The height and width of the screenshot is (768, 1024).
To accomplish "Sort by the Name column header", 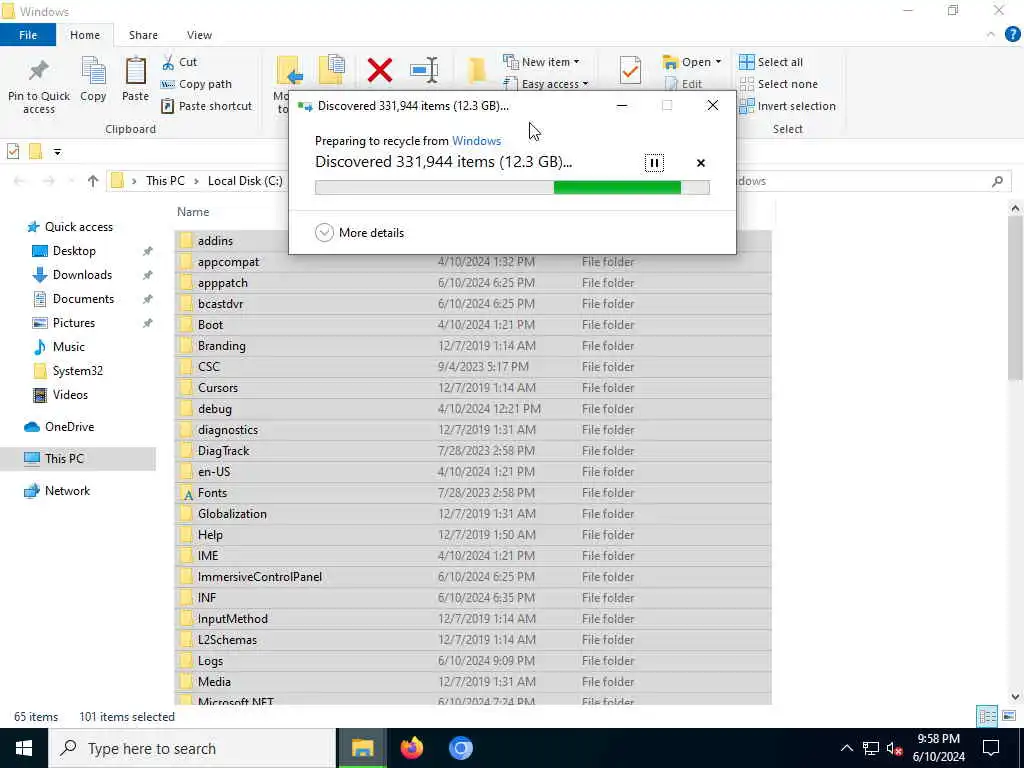I will [193, 212].
